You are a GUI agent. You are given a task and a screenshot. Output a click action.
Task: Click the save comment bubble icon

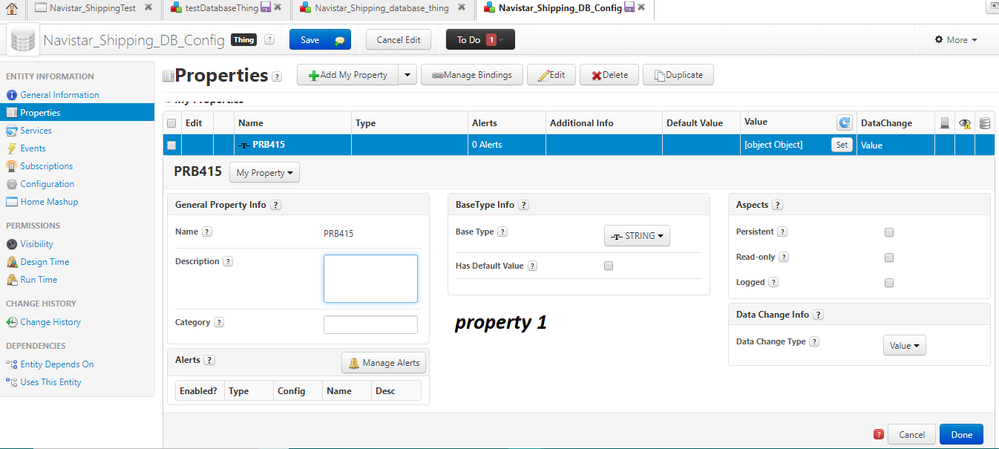pyautogui.click(x=340, y=39)
